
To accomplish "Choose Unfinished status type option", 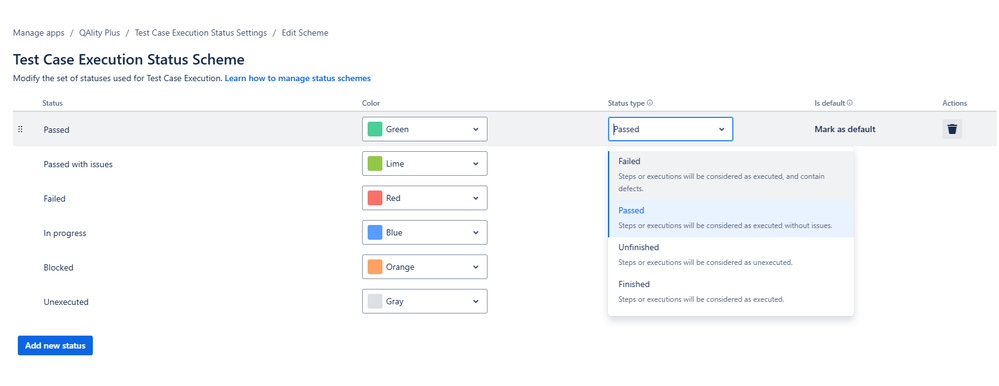I will [x=731, y=254].
